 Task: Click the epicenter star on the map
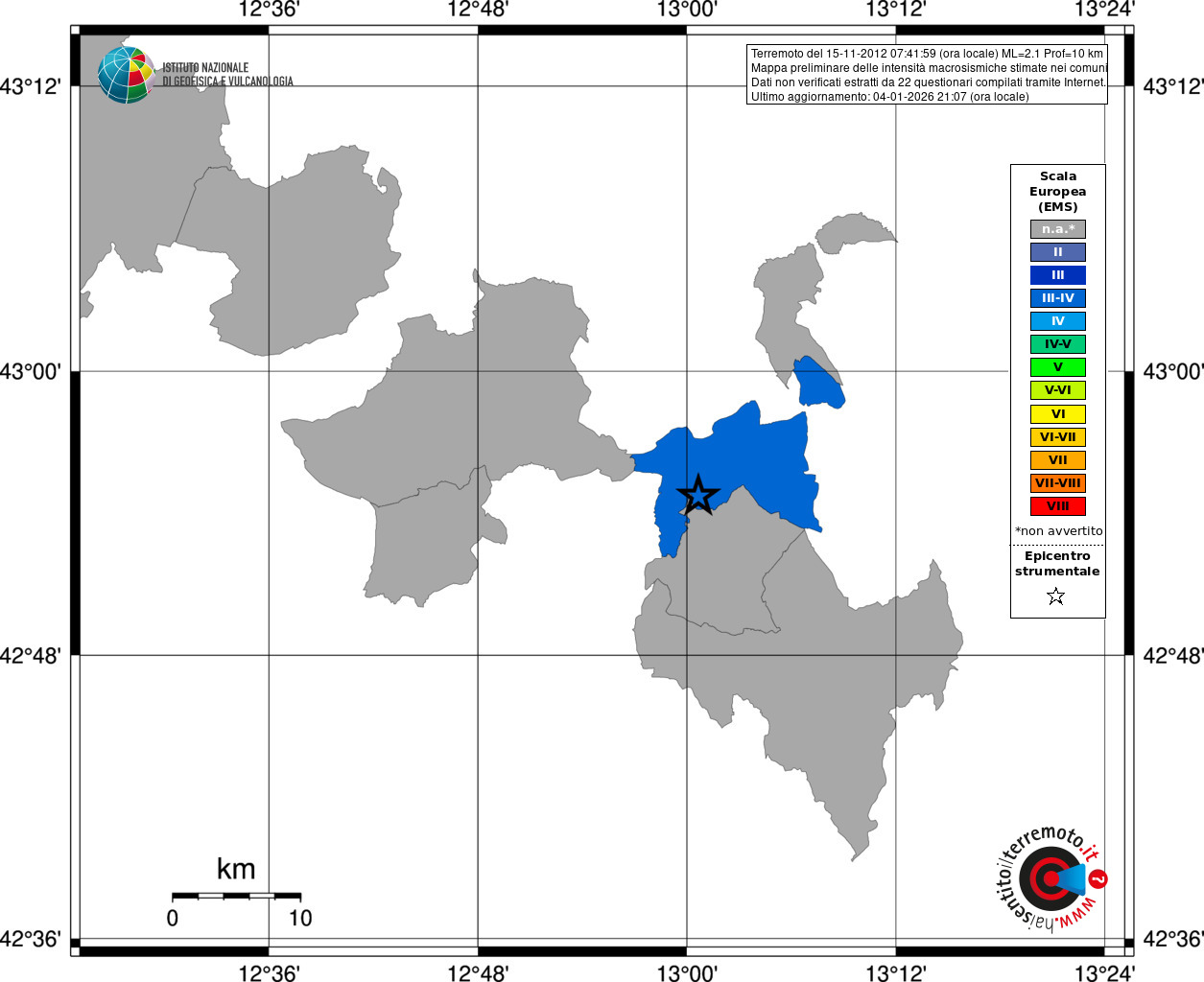[x=698, y=495]
